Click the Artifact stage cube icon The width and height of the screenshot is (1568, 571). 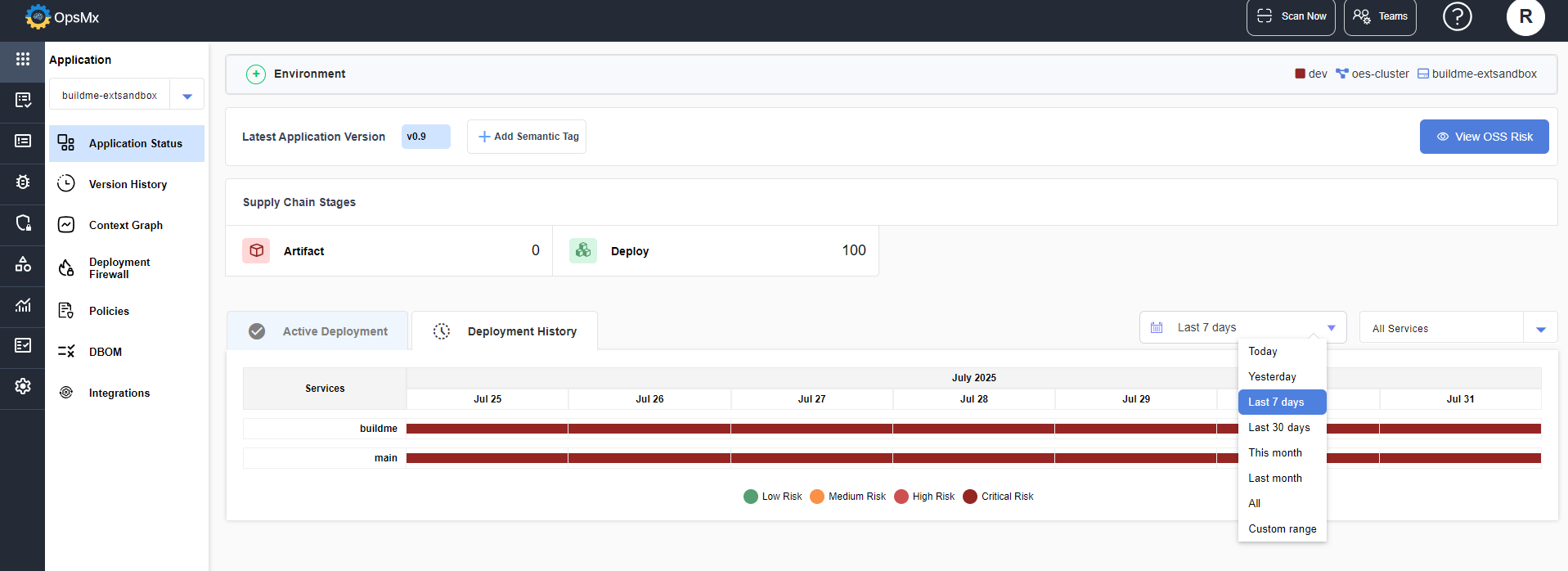point(256,250)
